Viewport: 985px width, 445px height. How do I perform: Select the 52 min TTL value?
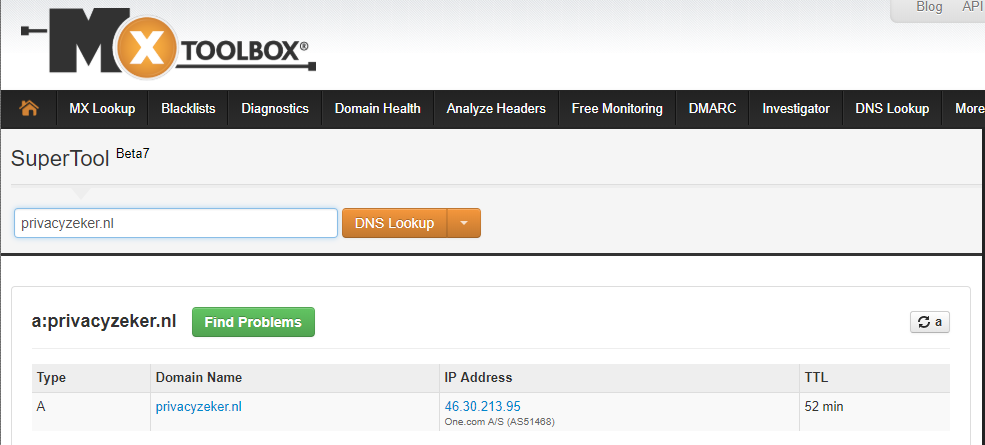(x=824, y=407)
